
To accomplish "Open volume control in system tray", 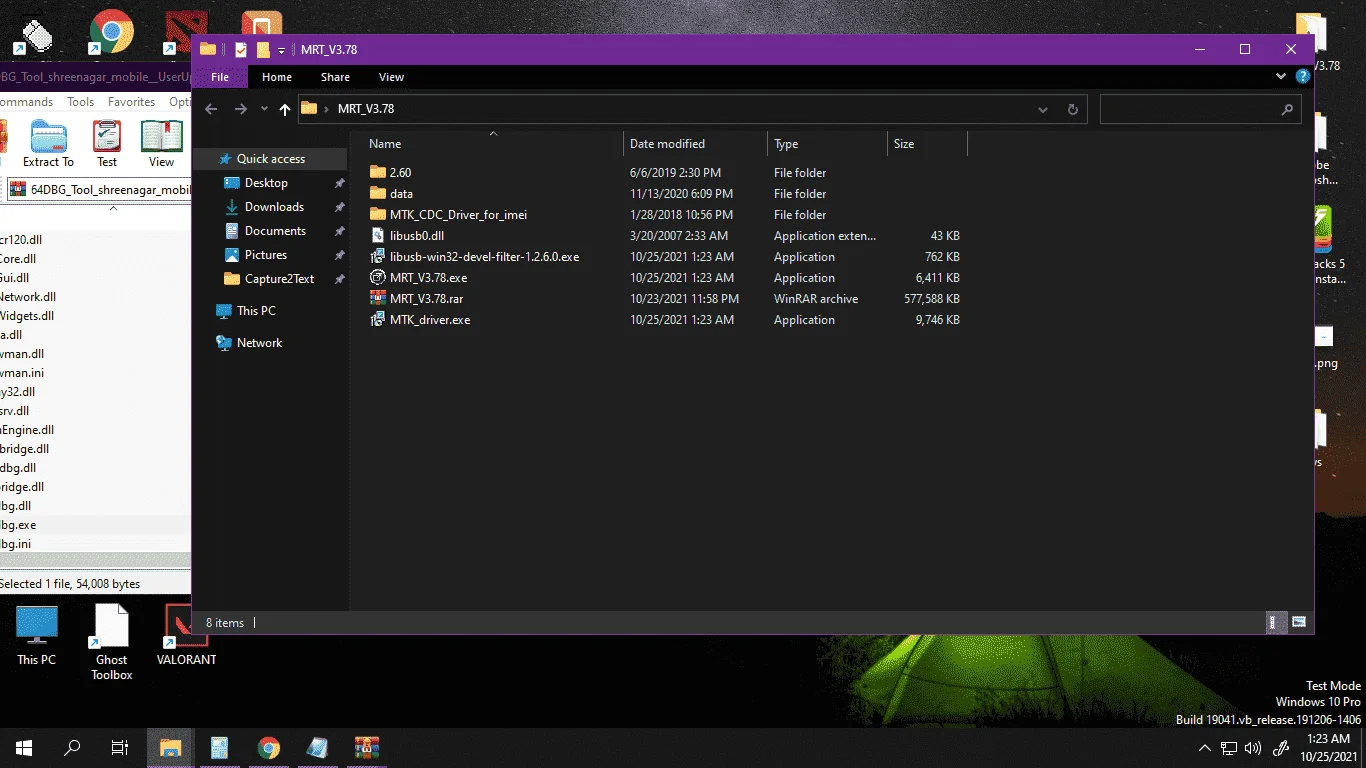I will point(1254,748).
